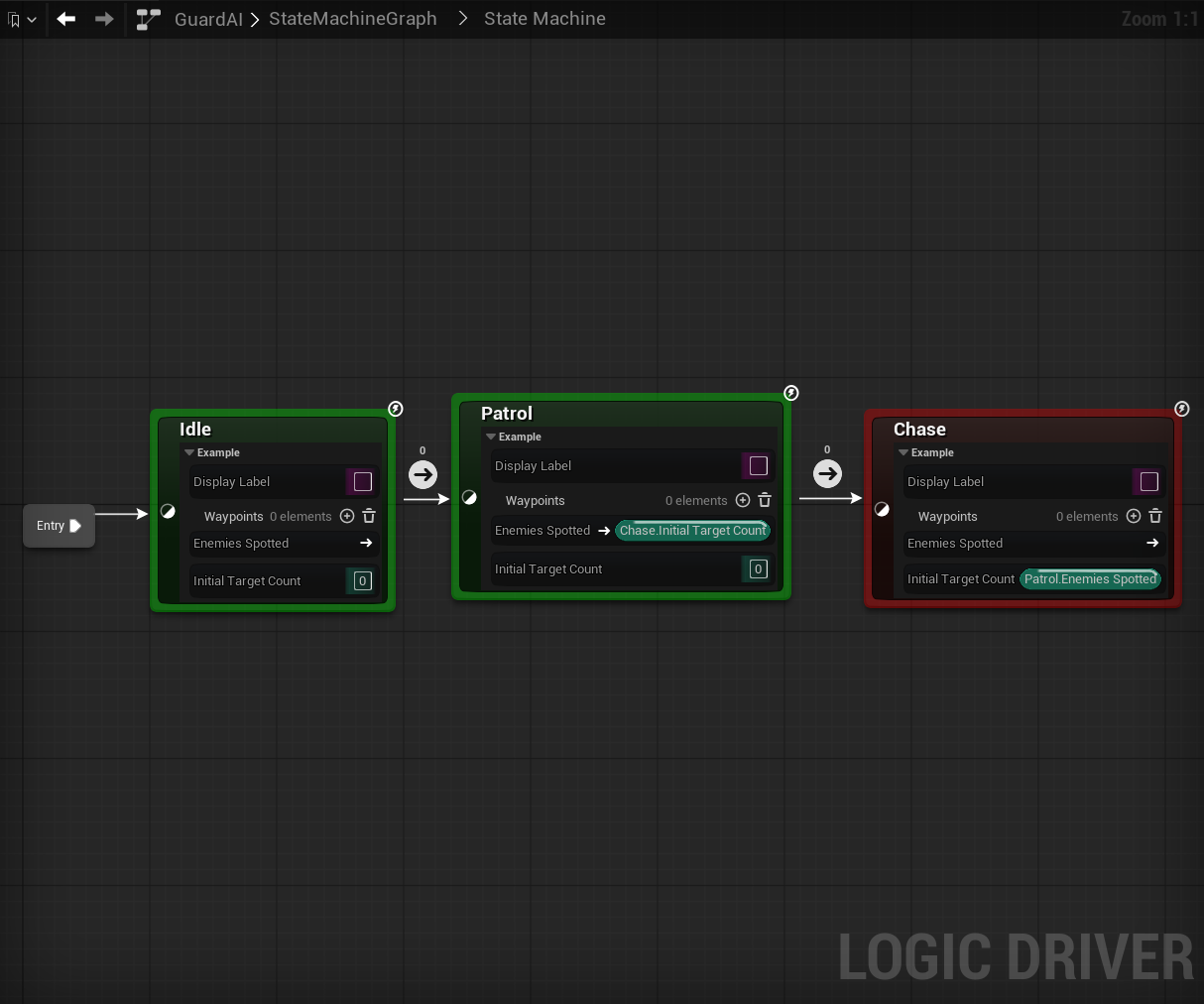Clear Waypoints with trash icon in Idle
The width and height of the screenshot is (1204, 1004).
tap(369, 516)
